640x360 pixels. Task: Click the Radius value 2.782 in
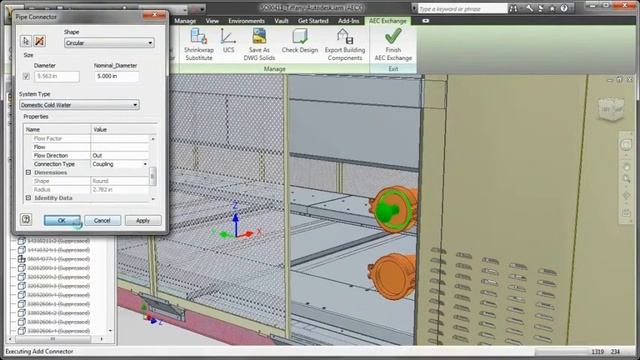pyautogui.click(x=119, y=189)
